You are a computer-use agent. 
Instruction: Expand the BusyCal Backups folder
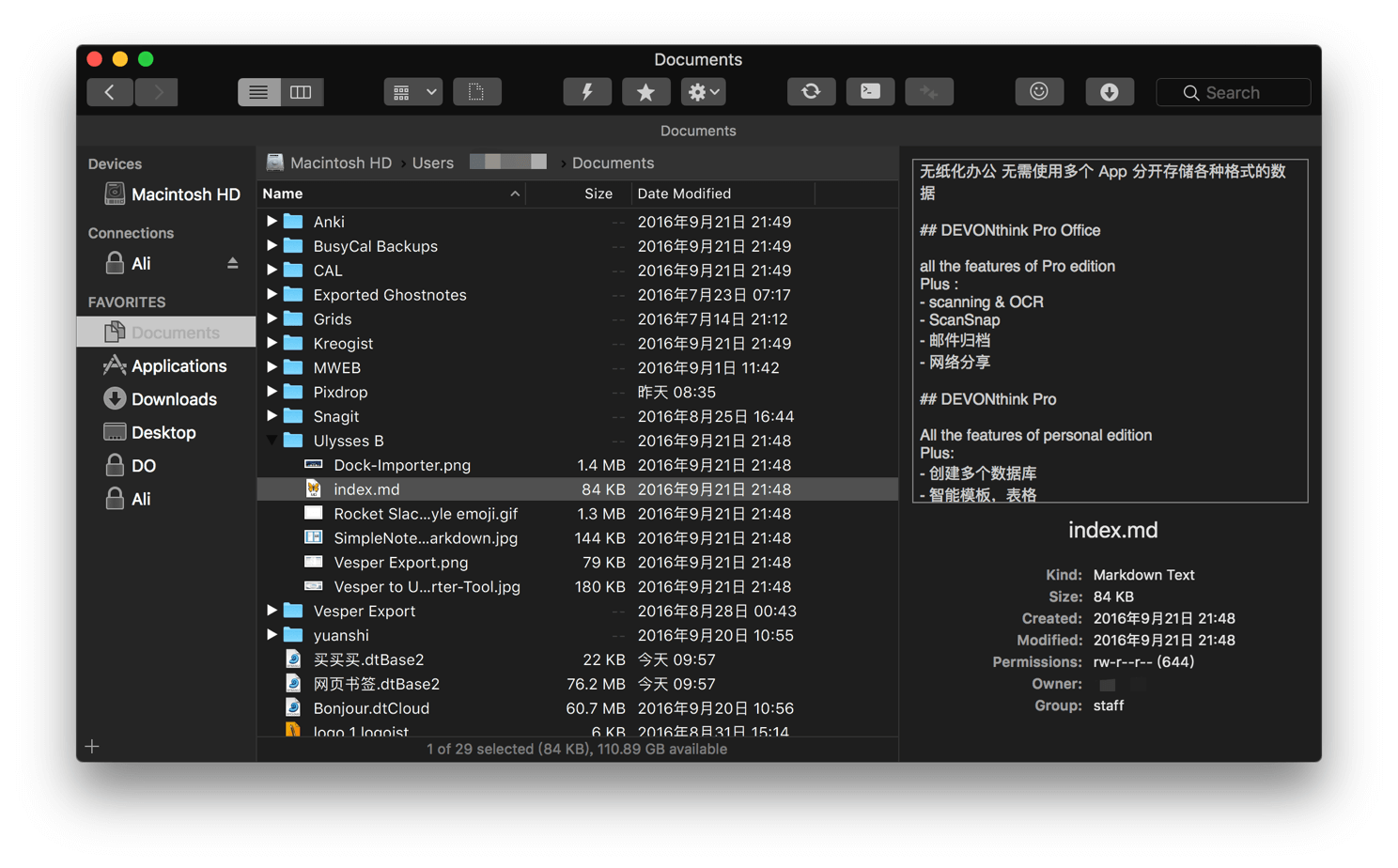click(272, 246)
